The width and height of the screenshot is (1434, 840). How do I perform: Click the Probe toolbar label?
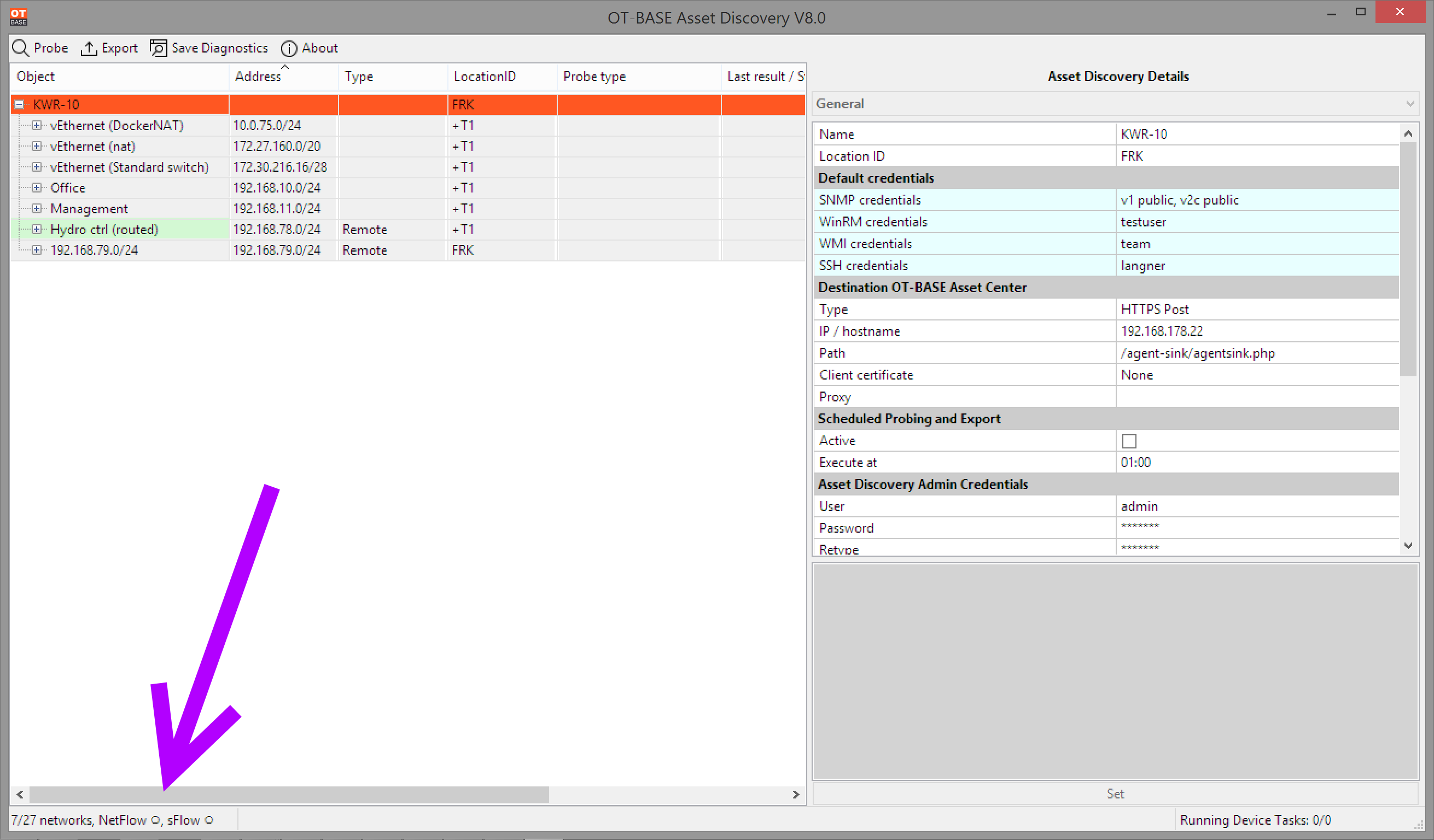point(51,48)
